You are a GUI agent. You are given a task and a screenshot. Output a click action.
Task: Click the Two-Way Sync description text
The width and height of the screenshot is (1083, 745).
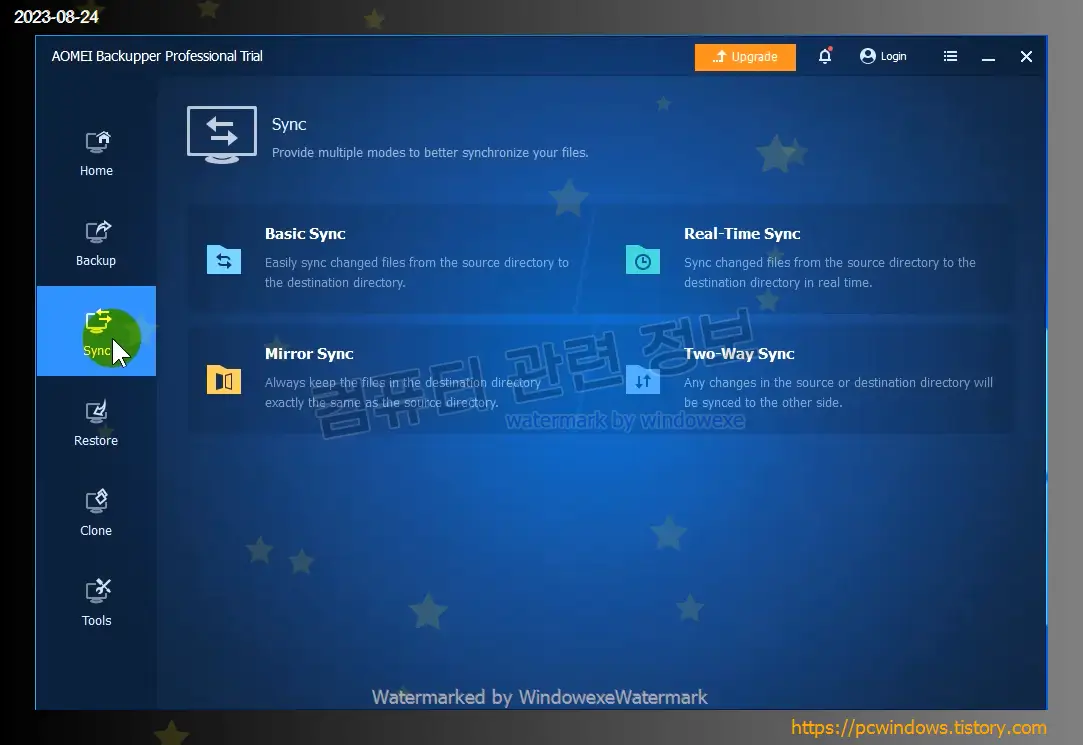(x=838, y=392)
